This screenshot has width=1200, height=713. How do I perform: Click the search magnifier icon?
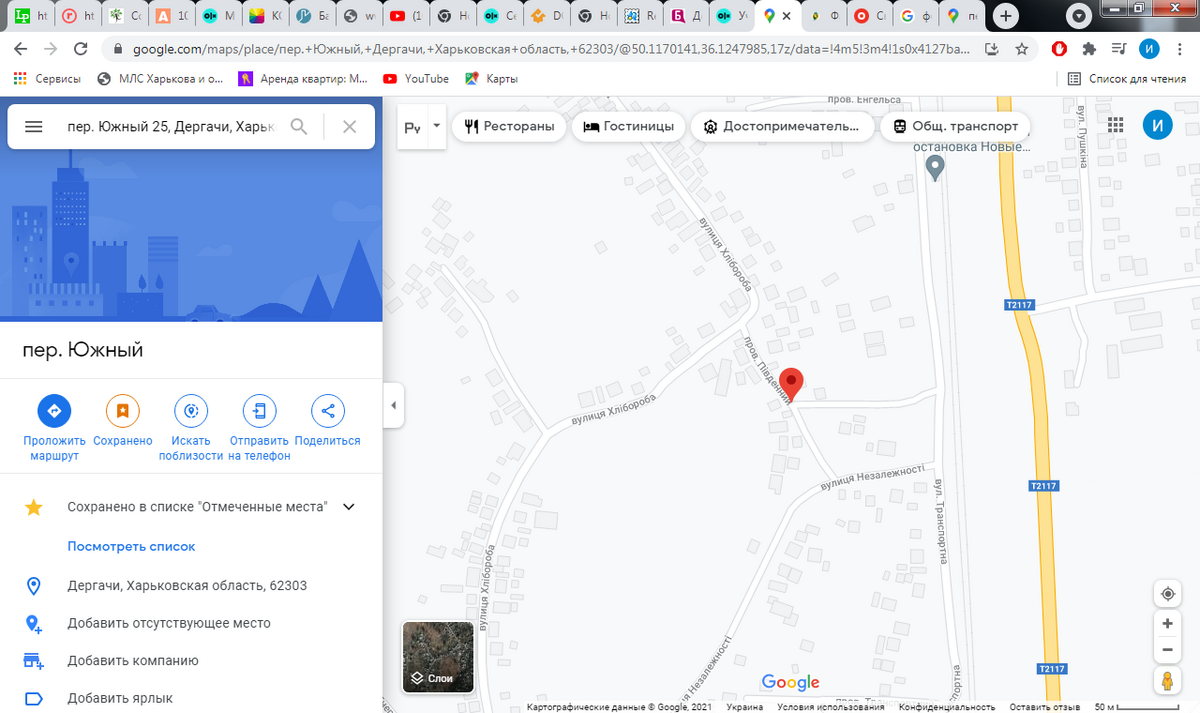tap(299, 127)
